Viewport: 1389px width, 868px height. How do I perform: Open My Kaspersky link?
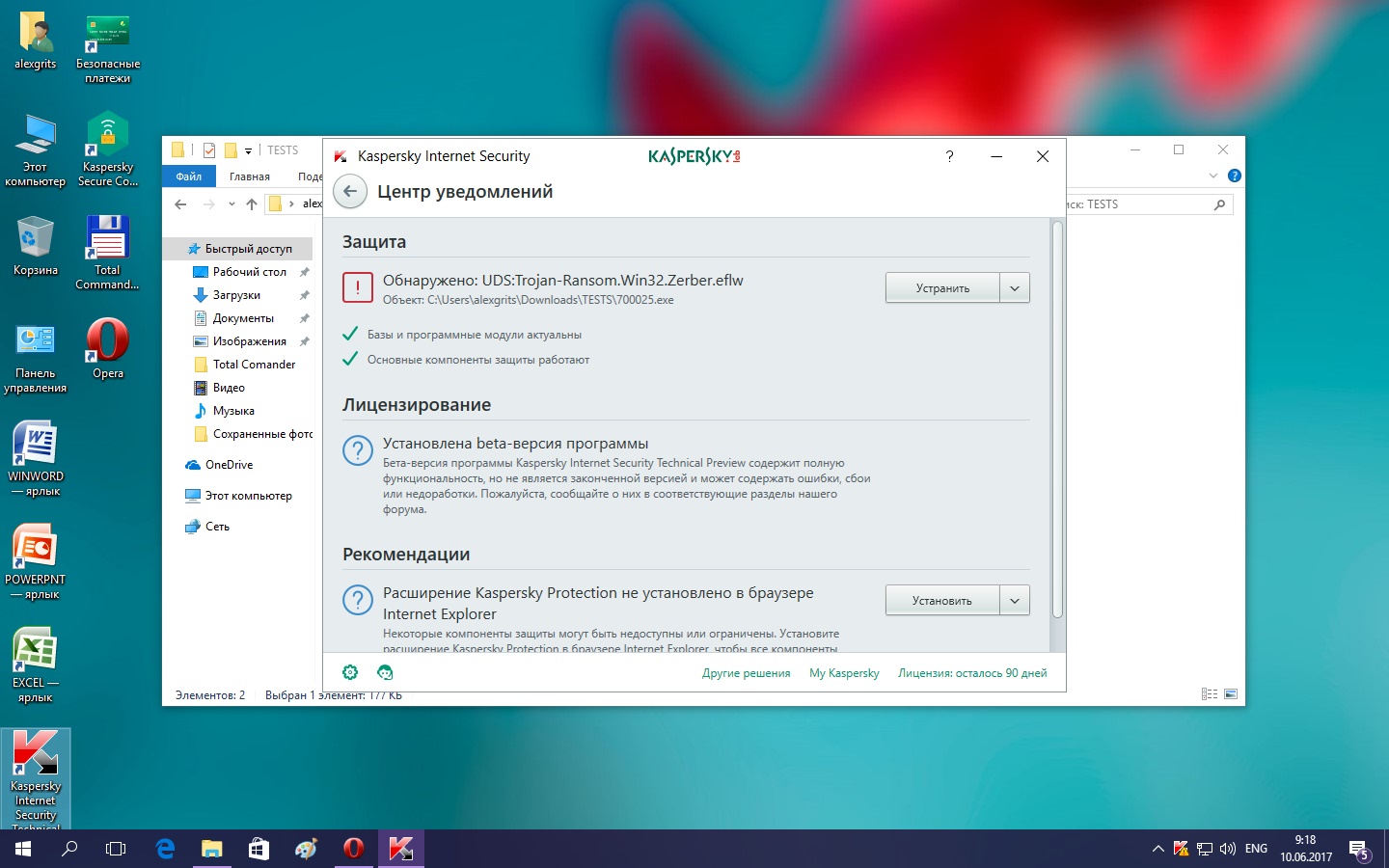(x=844, y=673)
